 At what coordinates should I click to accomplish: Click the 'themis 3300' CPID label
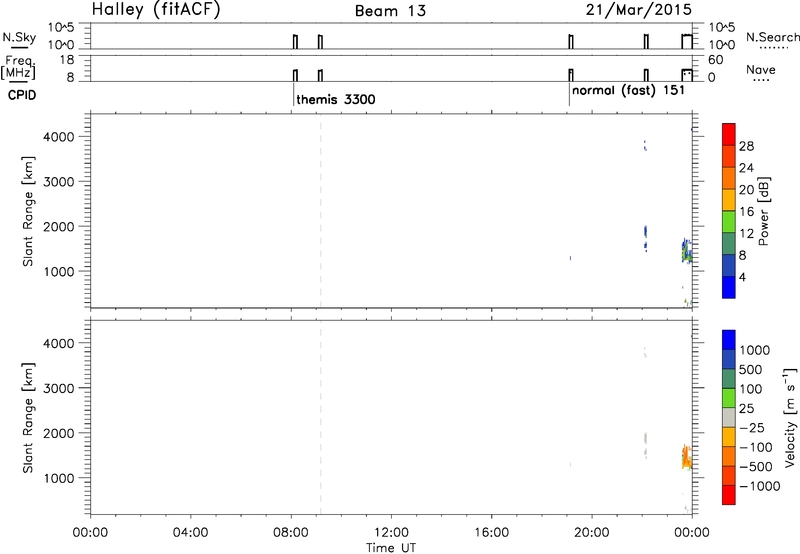336,99
